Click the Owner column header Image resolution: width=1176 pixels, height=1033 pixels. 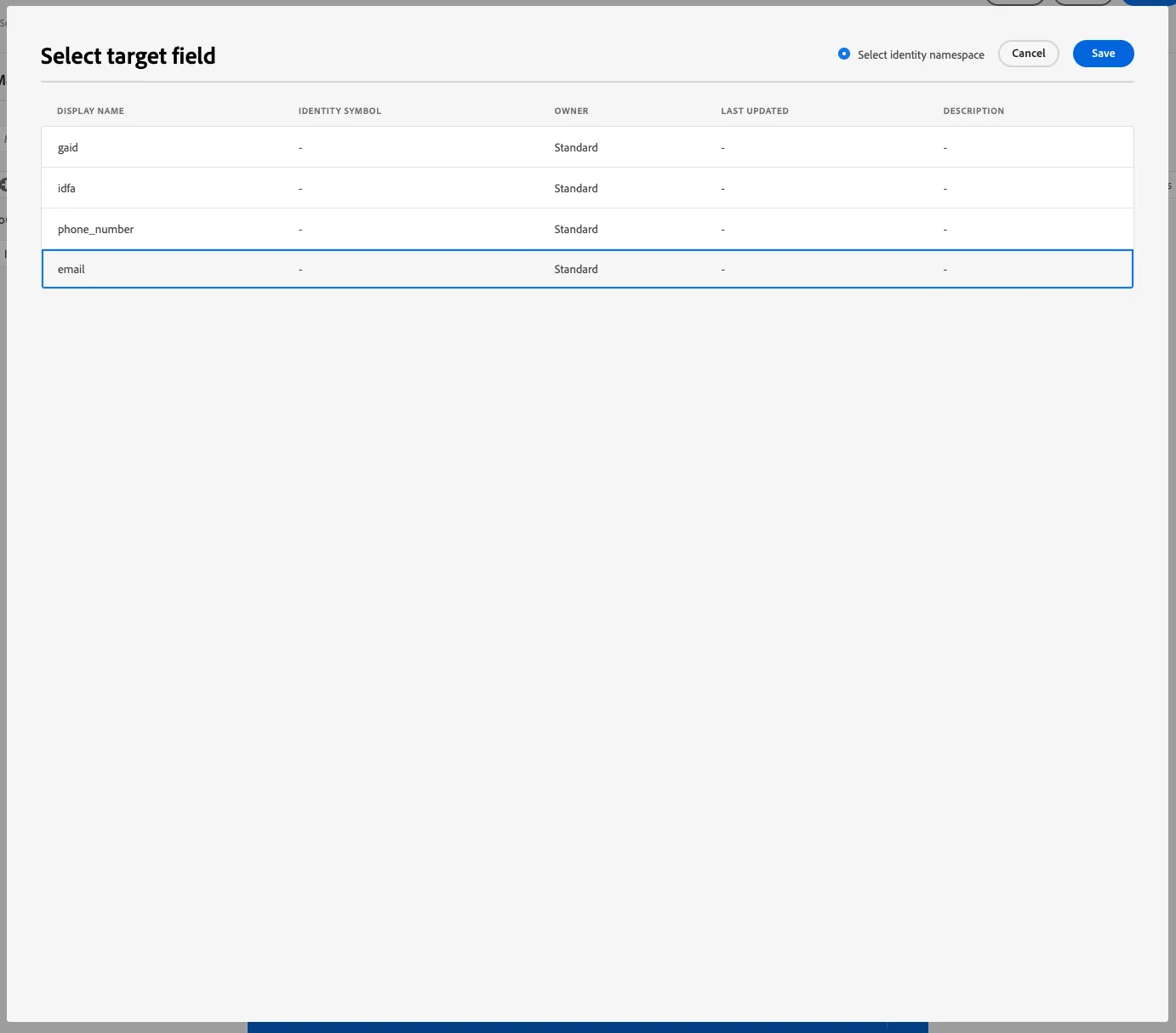(571, 111)
